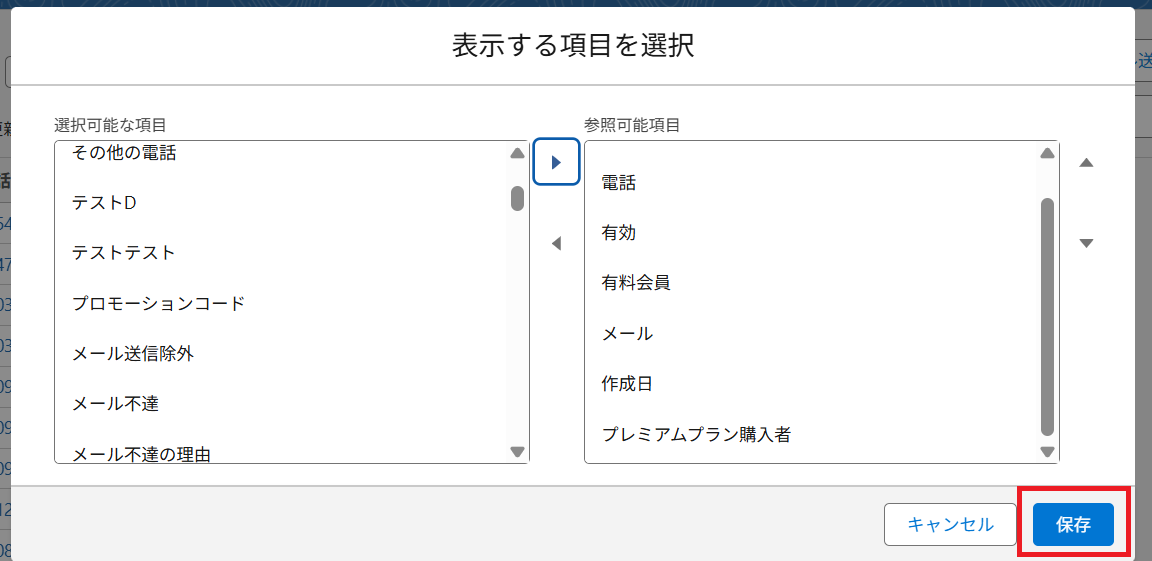Click the move-right arrow to add field
The height and width of the screenshot is (561, 1152).
(x=557, y=162)
